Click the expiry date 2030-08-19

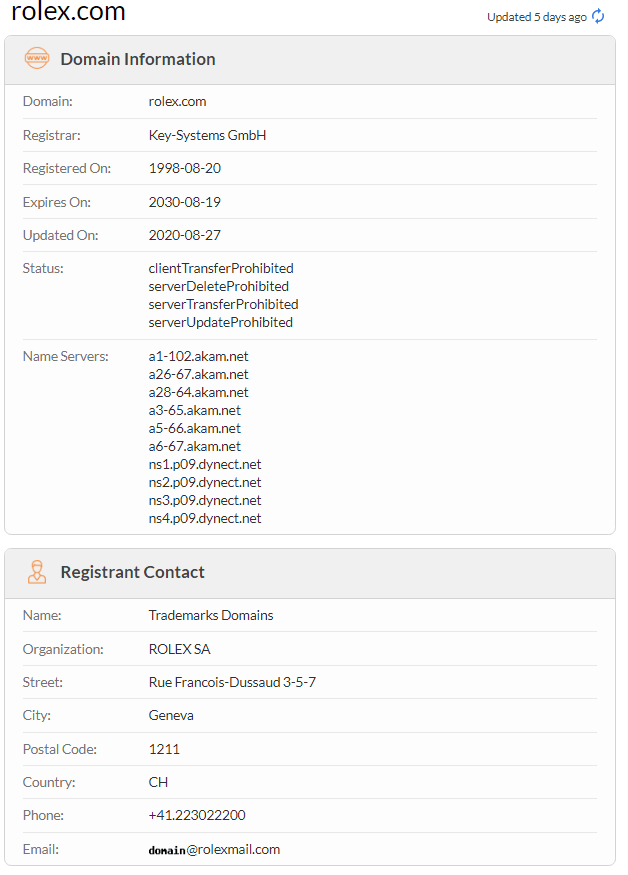[x=185, y=202]
